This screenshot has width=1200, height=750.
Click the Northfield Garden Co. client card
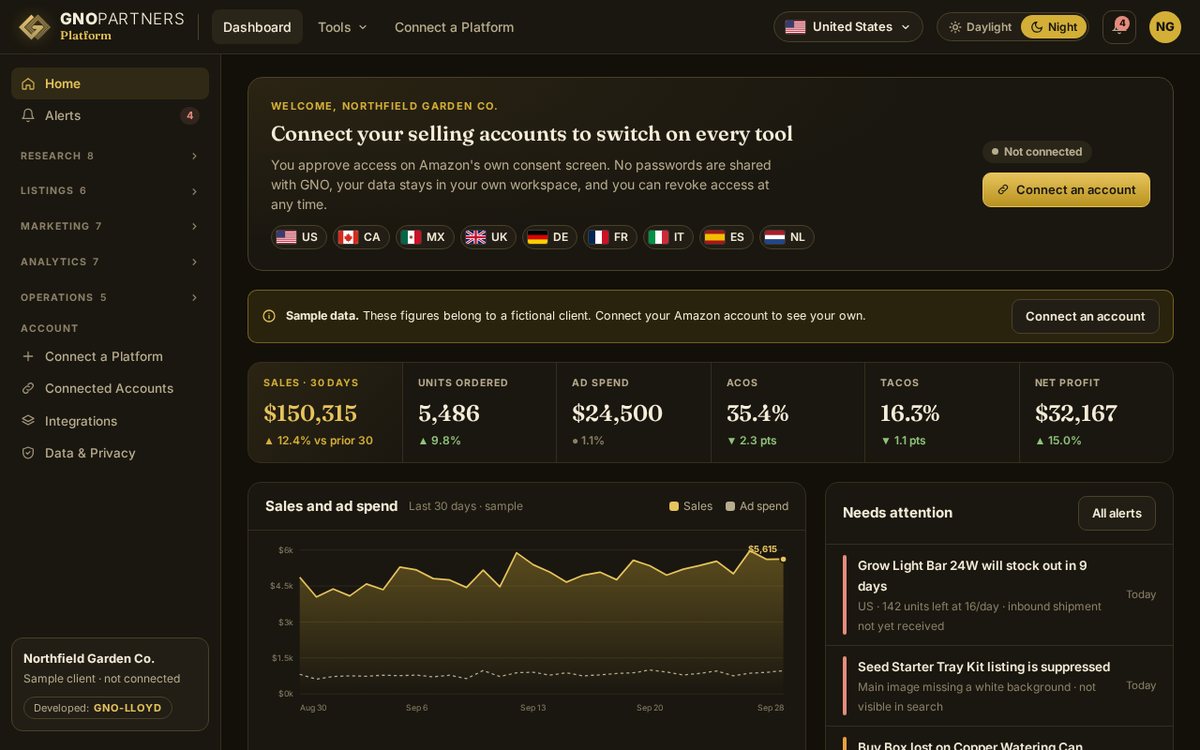[110, 685]
